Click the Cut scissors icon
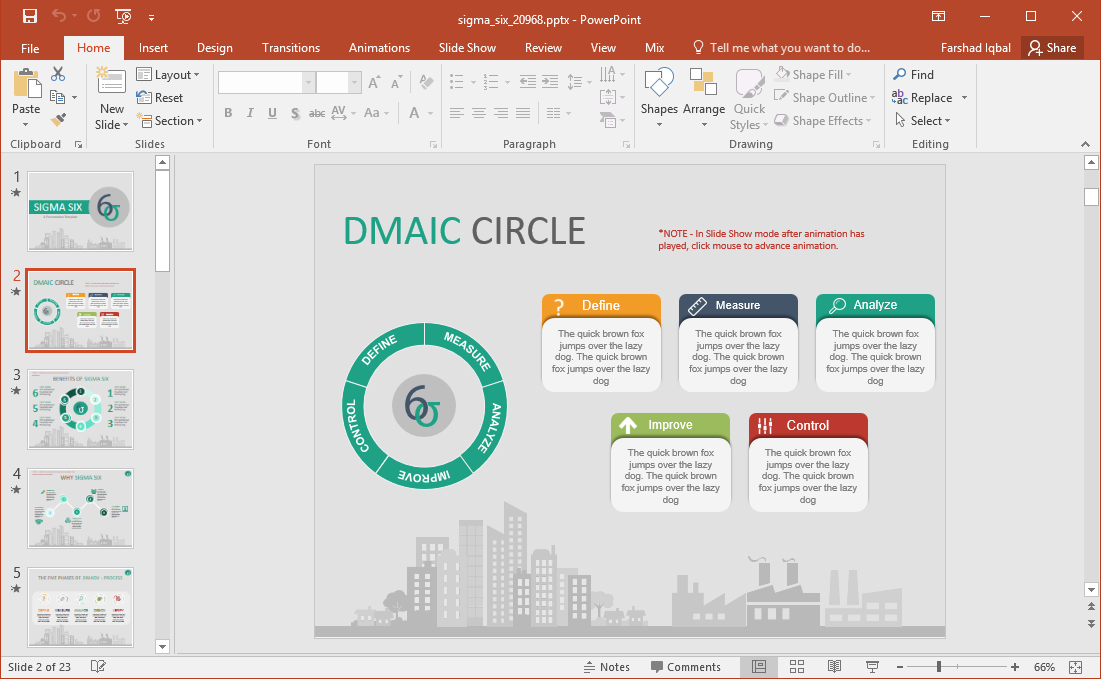The height and width of the screenshot is (679, 1101). (x=58, y=74)
